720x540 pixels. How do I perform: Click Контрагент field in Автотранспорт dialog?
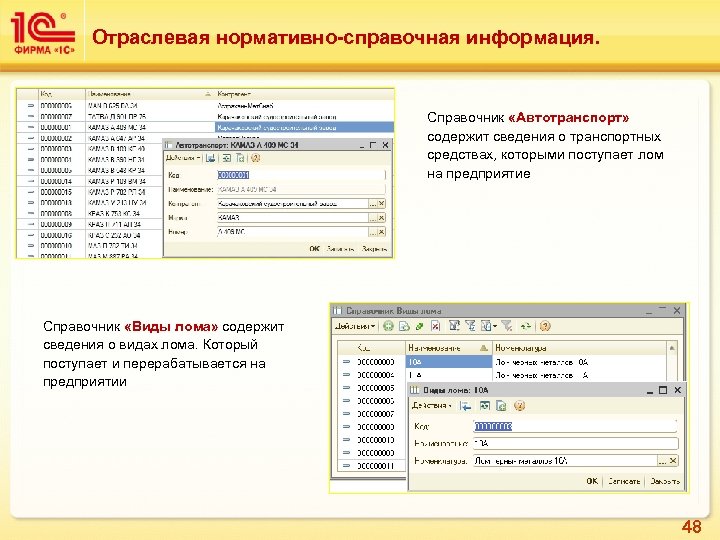click(x=292, y=203)
